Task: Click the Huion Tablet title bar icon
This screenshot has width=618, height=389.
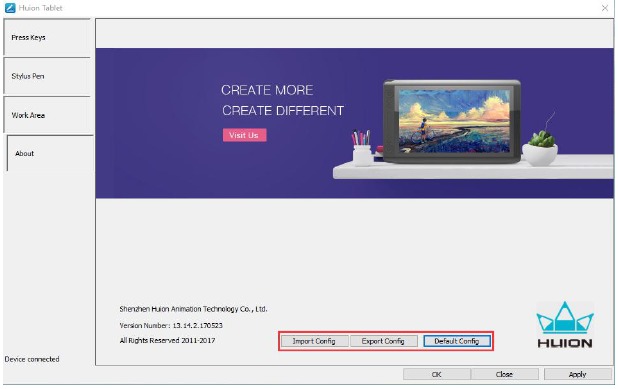Action: (10, 8)
